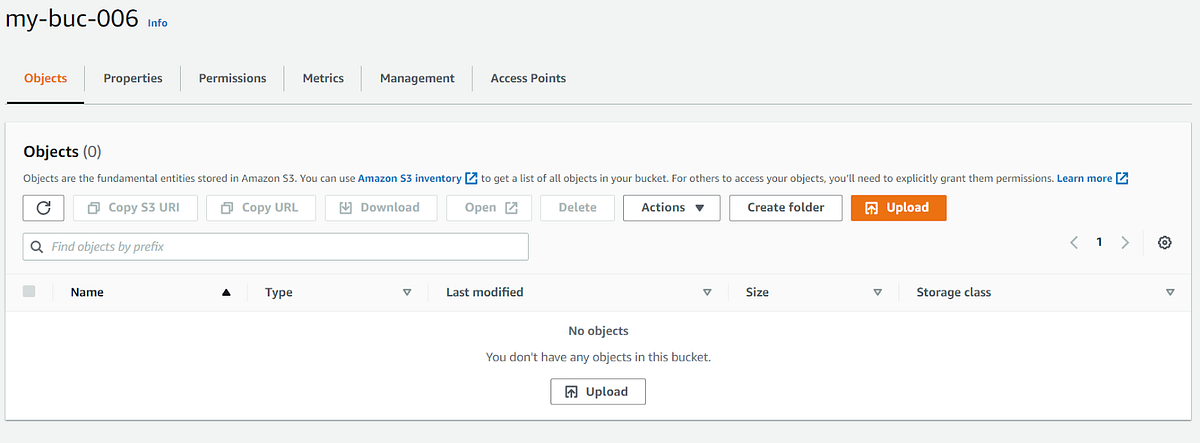This screenshot has height=443, width=1200.
Task: Open the Type column filter arrow
Action: [x=407, y=293]
